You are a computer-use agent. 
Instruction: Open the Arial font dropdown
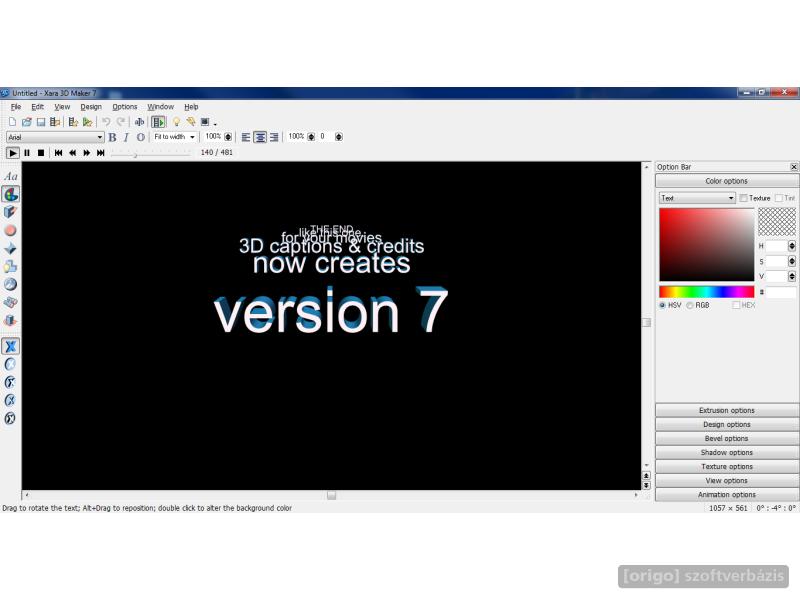tap(55, 137)
